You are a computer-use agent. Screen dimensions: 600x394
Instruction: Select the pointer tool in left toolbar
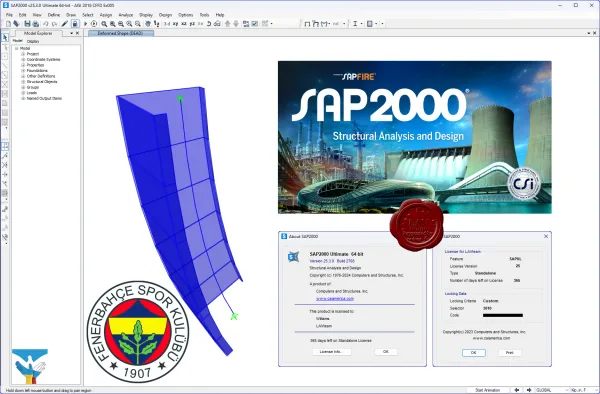[x=5, y=37]
